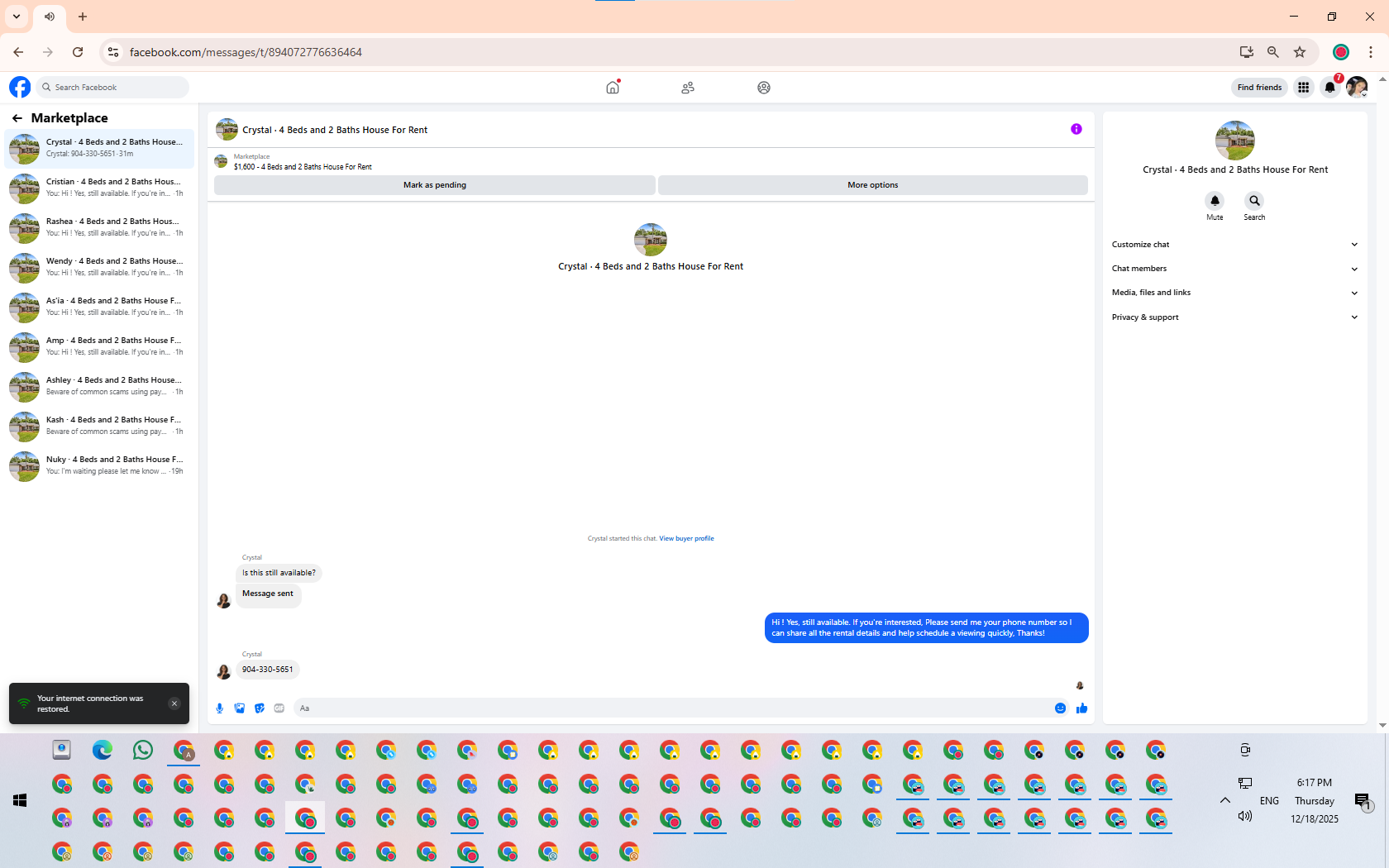
Task: Open the Windows Start menu
Action: (21, 800)
